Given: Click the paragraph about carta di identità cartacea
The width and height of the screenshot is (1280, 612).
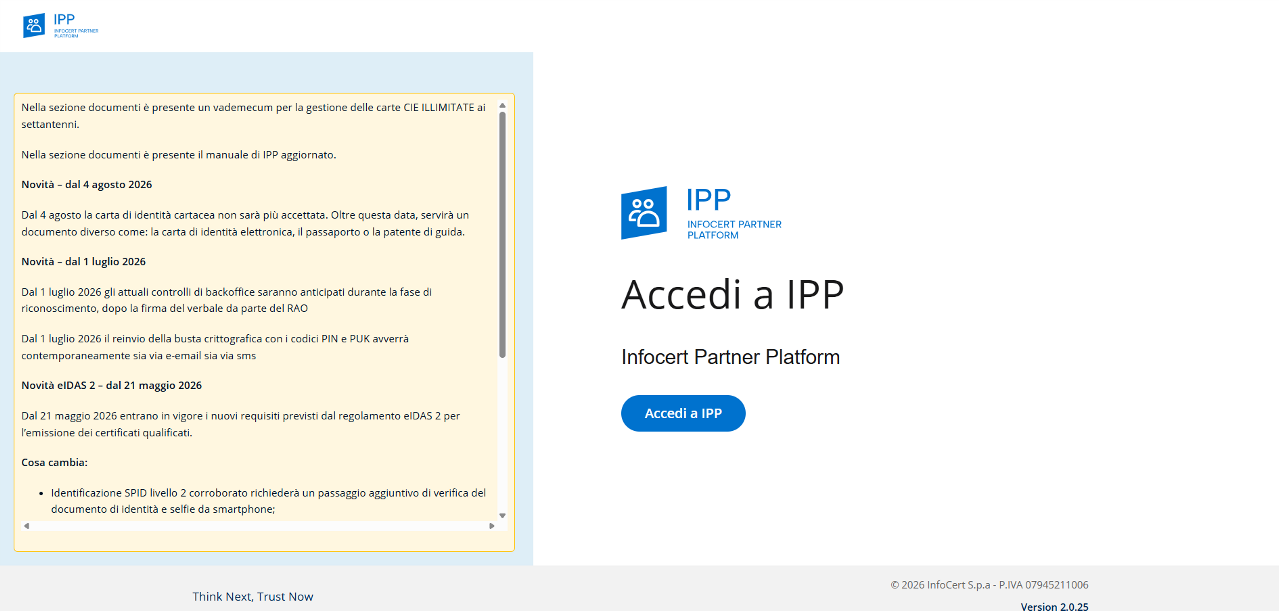Looking at the screenshot, I should [245, 223].
